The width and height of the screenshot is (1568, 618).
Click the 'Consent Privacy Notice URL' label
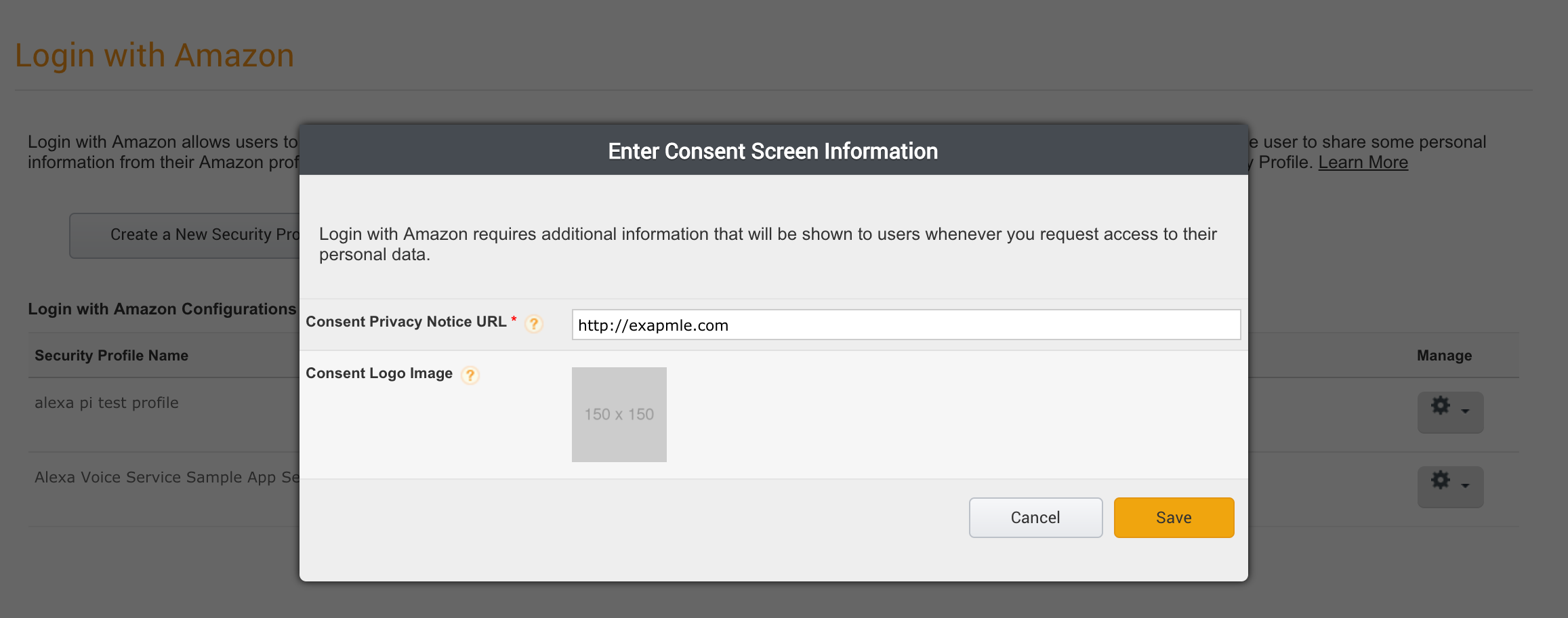[406, 322]
